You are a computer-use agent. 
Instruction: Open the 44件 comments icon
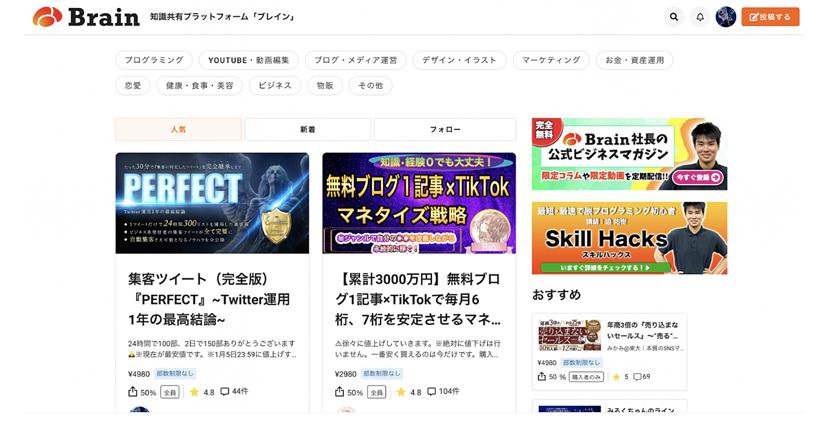225,392
